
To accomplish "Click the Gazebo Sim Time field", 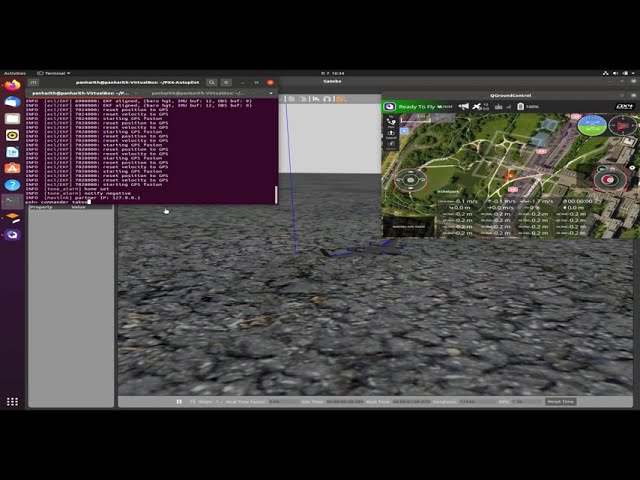I will pos(344,402).
